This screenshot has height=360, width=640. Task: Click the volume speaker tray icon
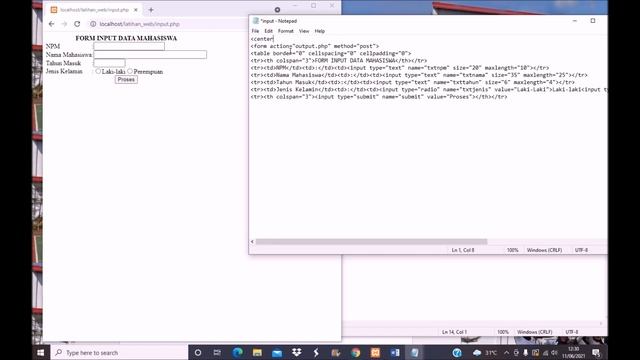coord(554,352)
